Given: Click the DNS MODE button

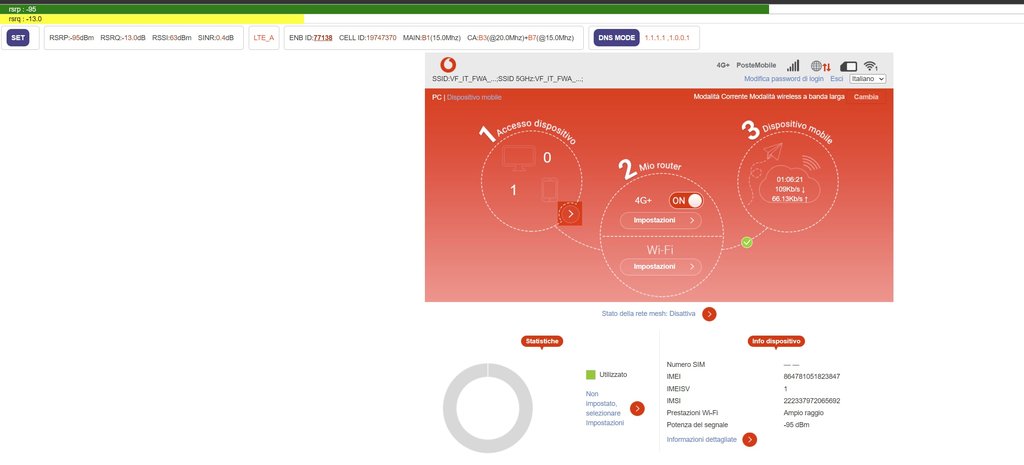Looking at the screenshot, I should 616,38.
